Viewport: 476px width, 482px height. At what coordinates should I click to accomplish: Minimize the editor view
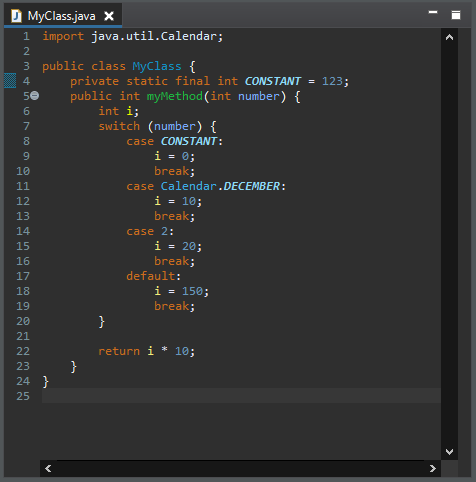pos(433,13)
